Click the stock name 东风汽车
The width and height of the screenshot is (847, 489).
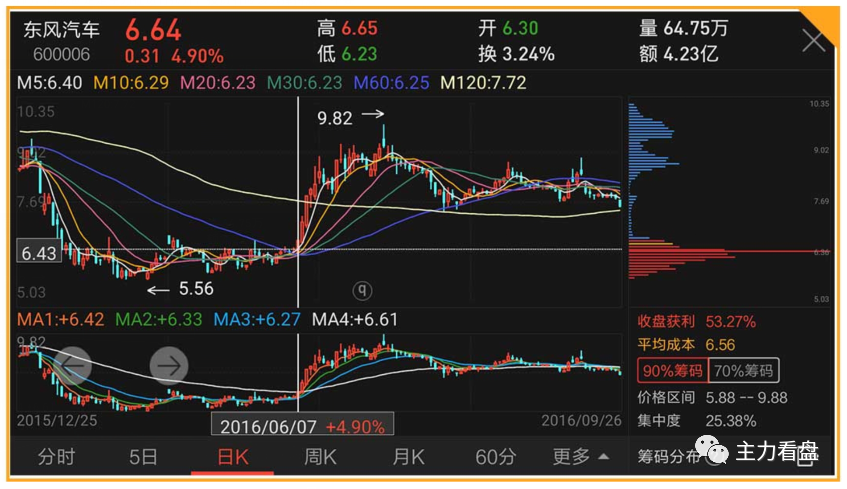pyautogui.click(x=61, y=30)
